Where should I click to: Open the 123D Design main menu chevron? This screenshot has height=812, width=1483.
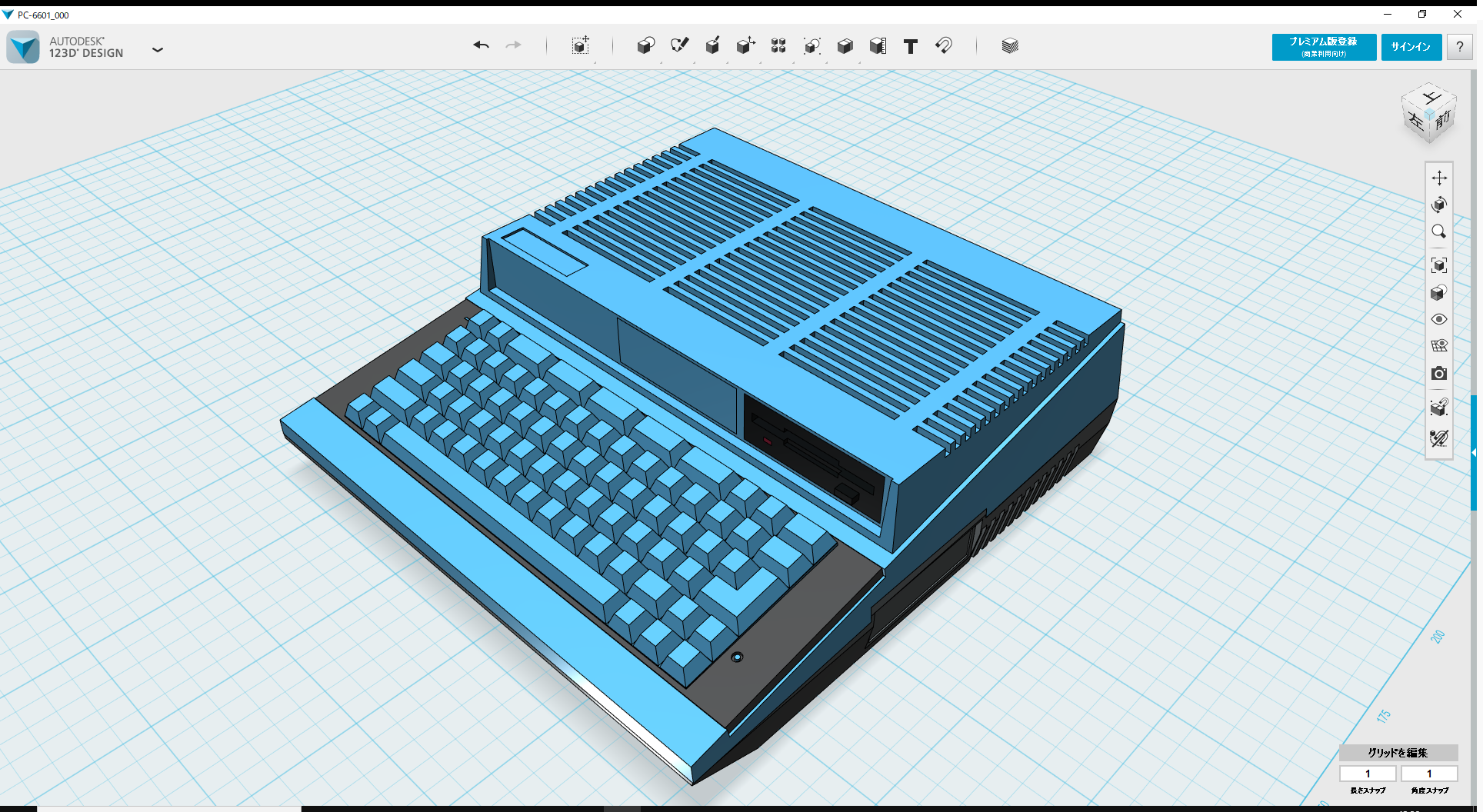click(158, 49)
